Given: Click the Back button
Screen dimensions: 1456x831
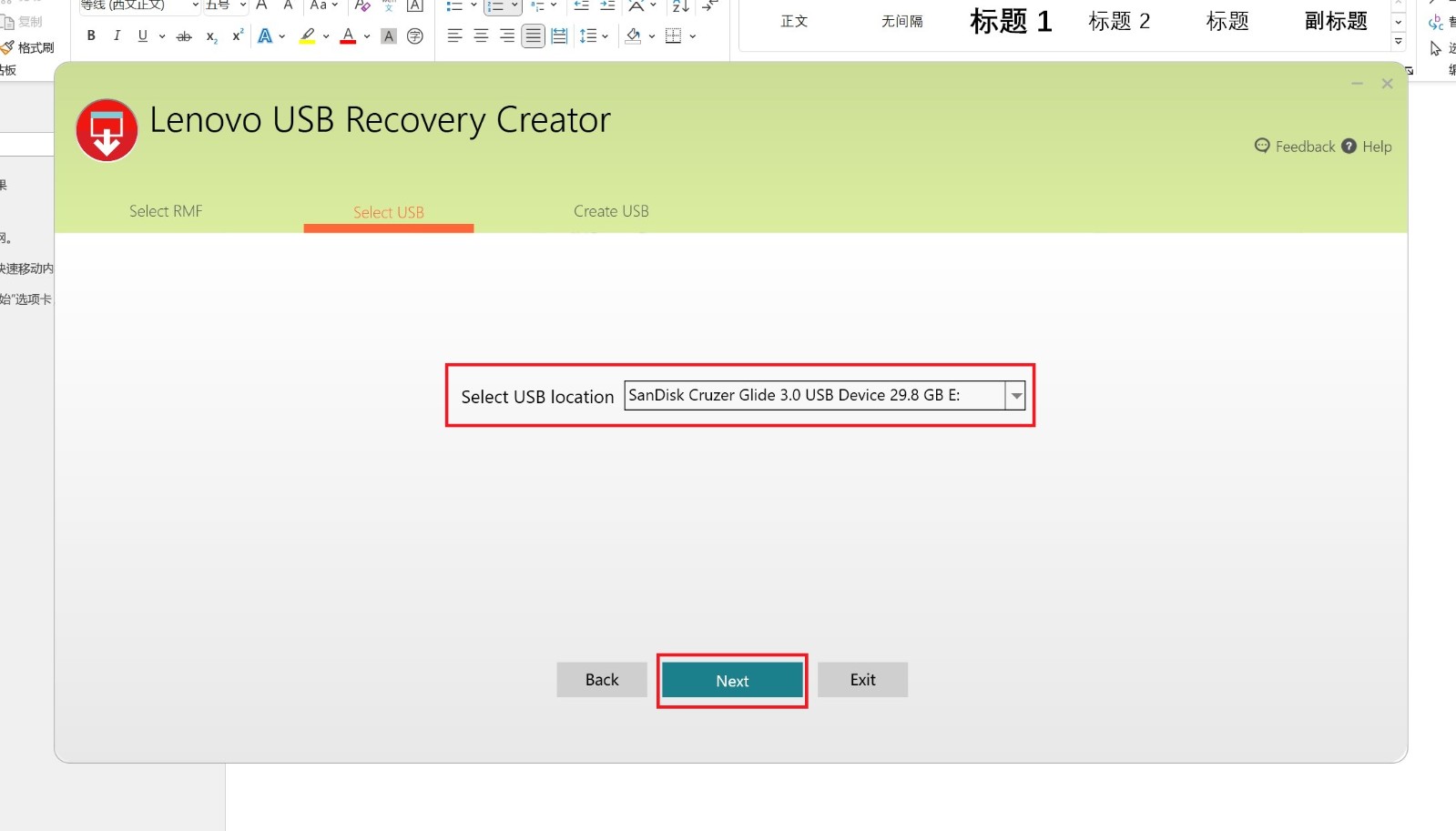Looking at the screenshot, I should 602,680.
